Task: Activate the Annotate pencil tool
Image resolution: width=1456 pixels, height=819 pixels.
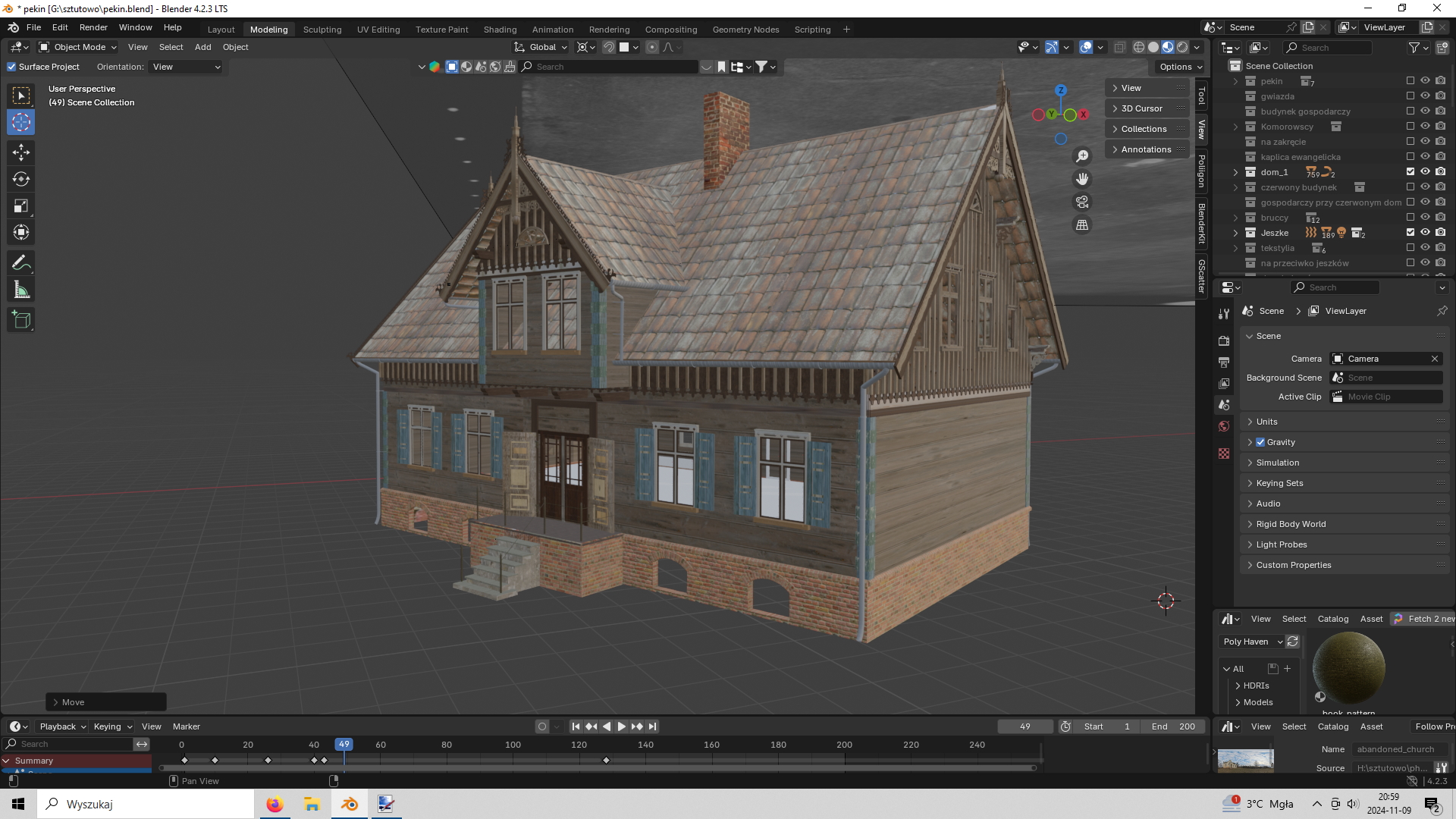Action: [x=20, y=263]
